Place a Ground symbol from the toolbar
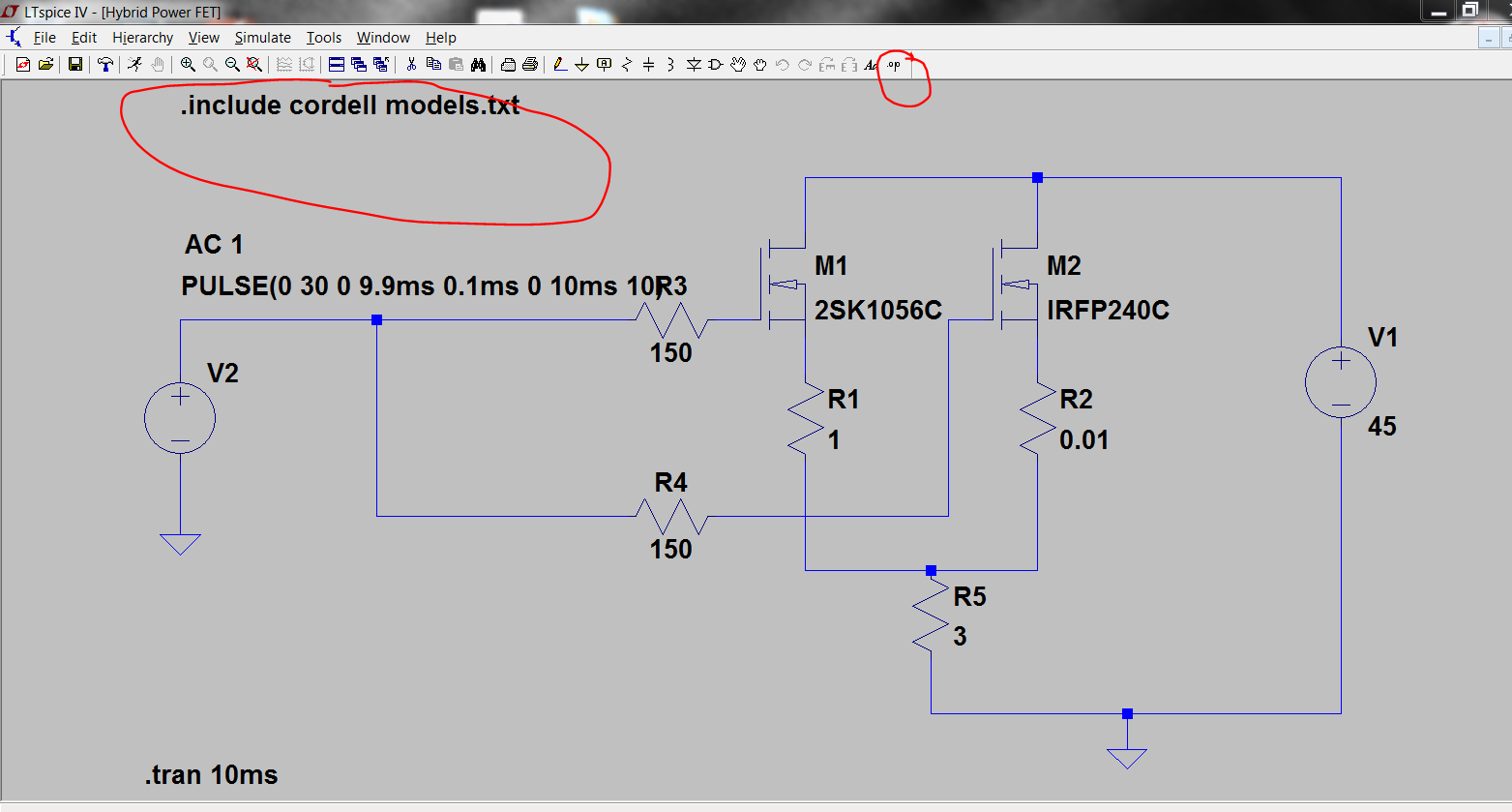Image resolution: width=1512 pixels, height=812 pixels. [x=581, y=65]
